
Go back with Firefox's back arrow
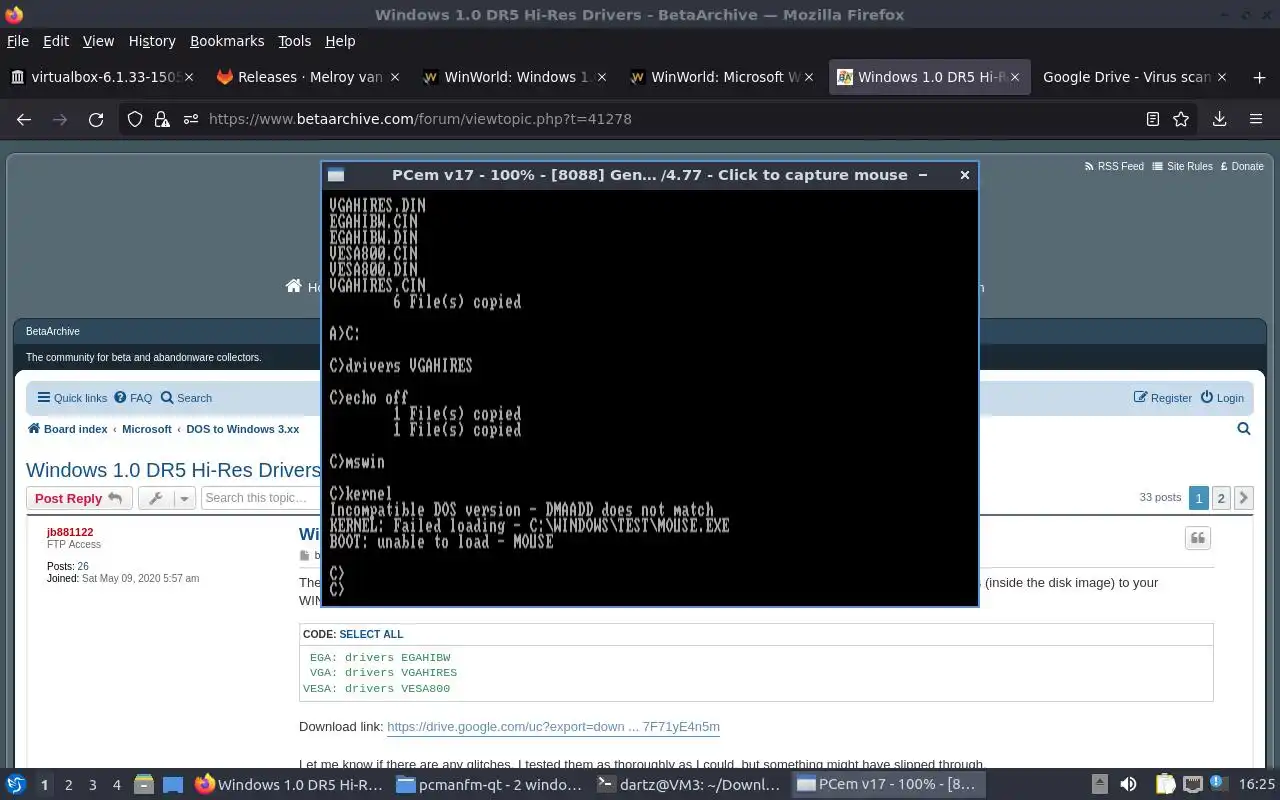click(24, 119)
